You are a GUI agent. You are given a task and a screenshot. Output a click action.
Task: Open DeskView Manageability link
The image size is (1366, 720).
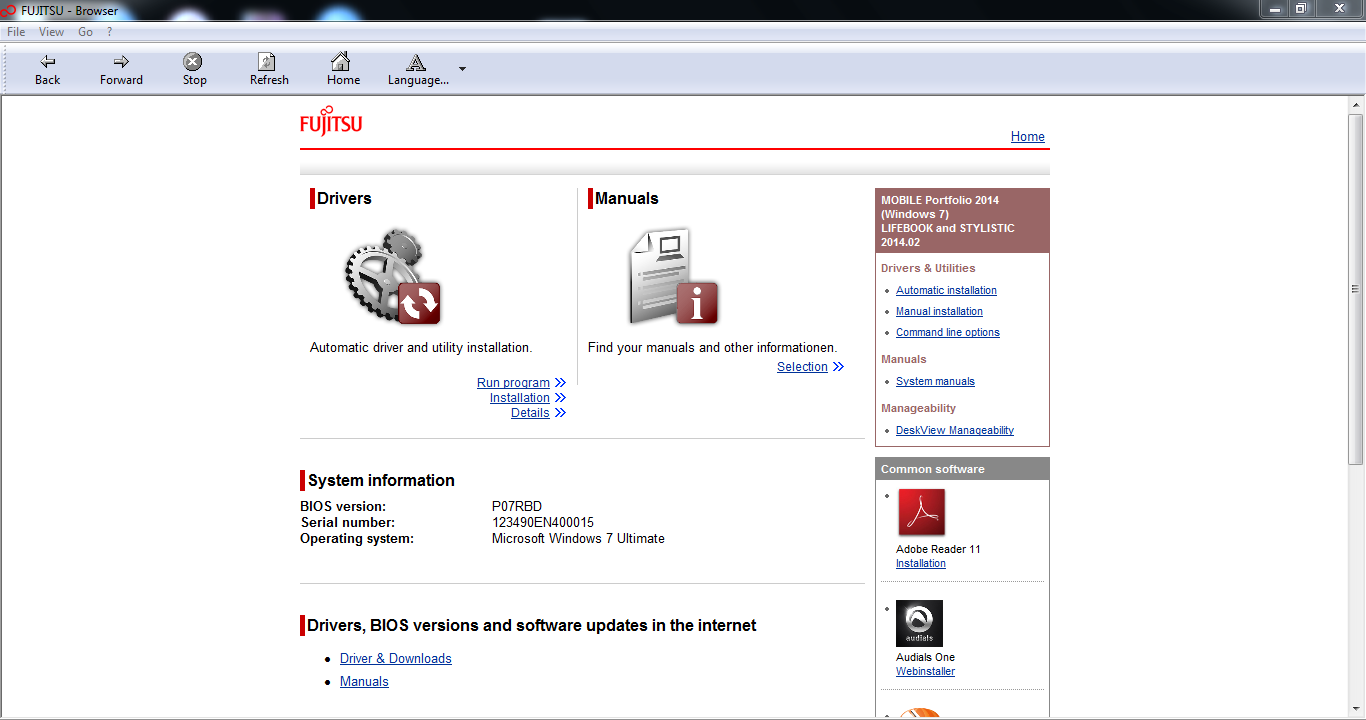[955, 430]
